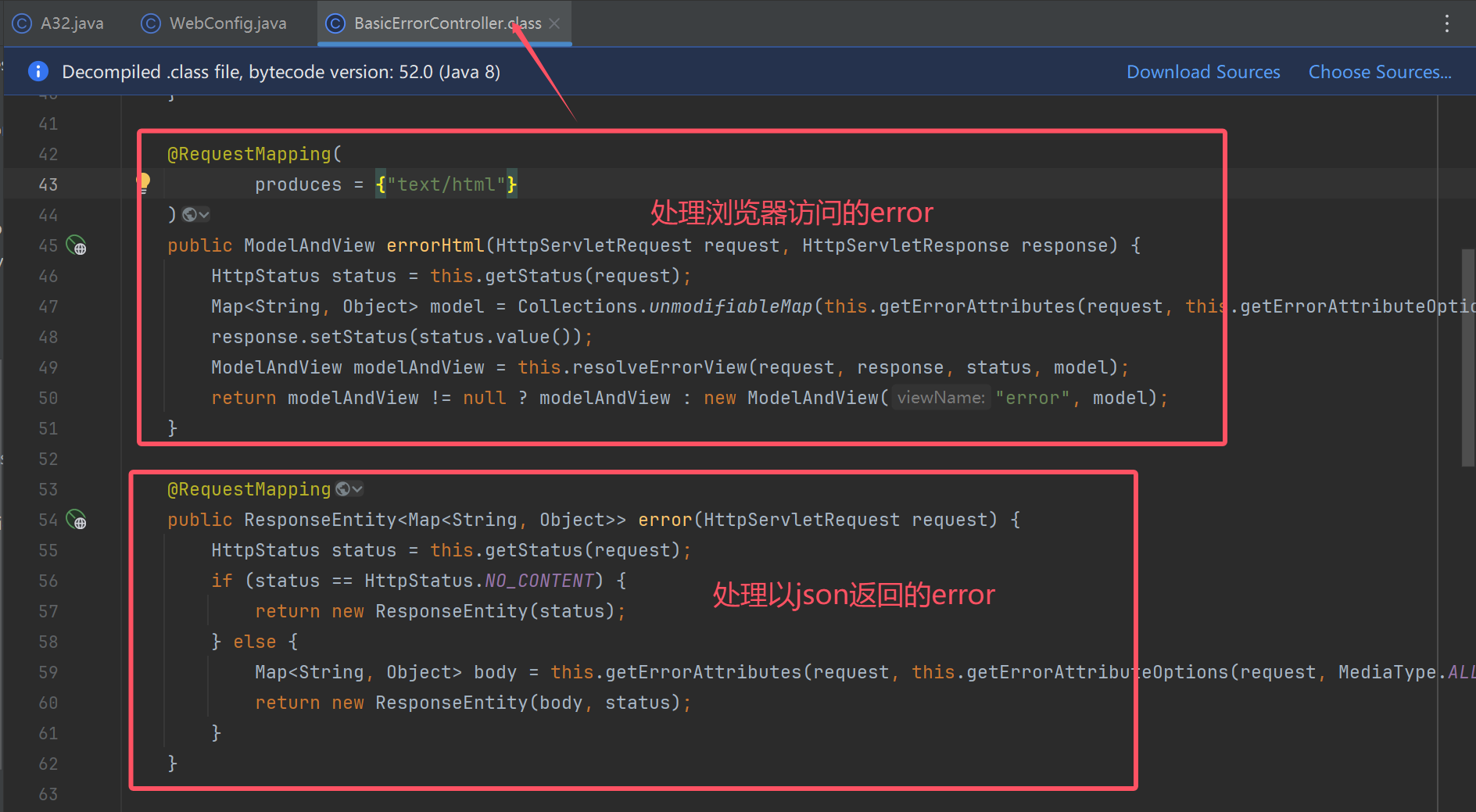The image size is (1476, 812).
Task: Click 'return new ResponseEntity(body, status)' line
Action: tap(472, 703)
